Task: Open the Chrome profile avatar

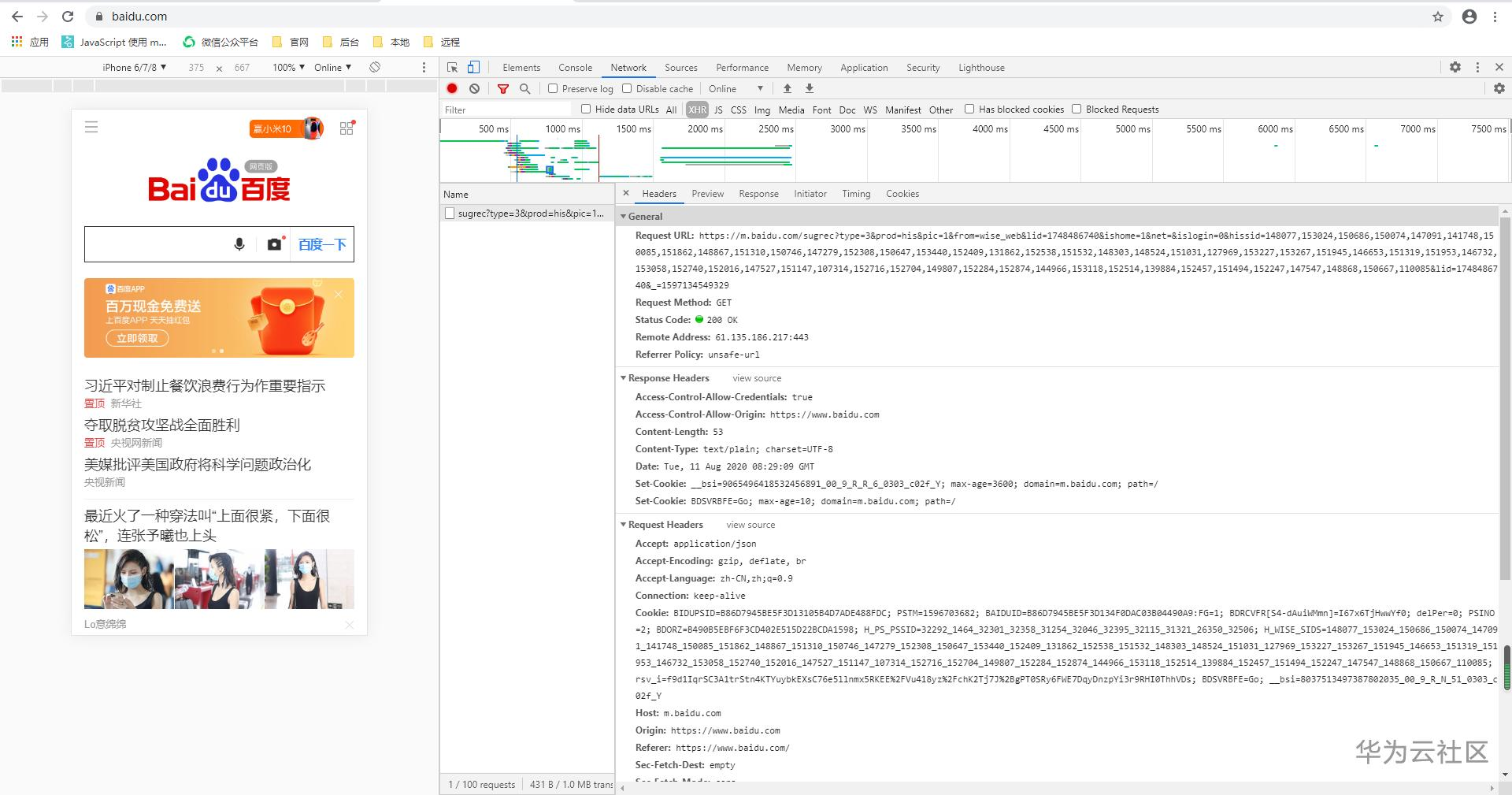Action: [x=1469, y=17]
